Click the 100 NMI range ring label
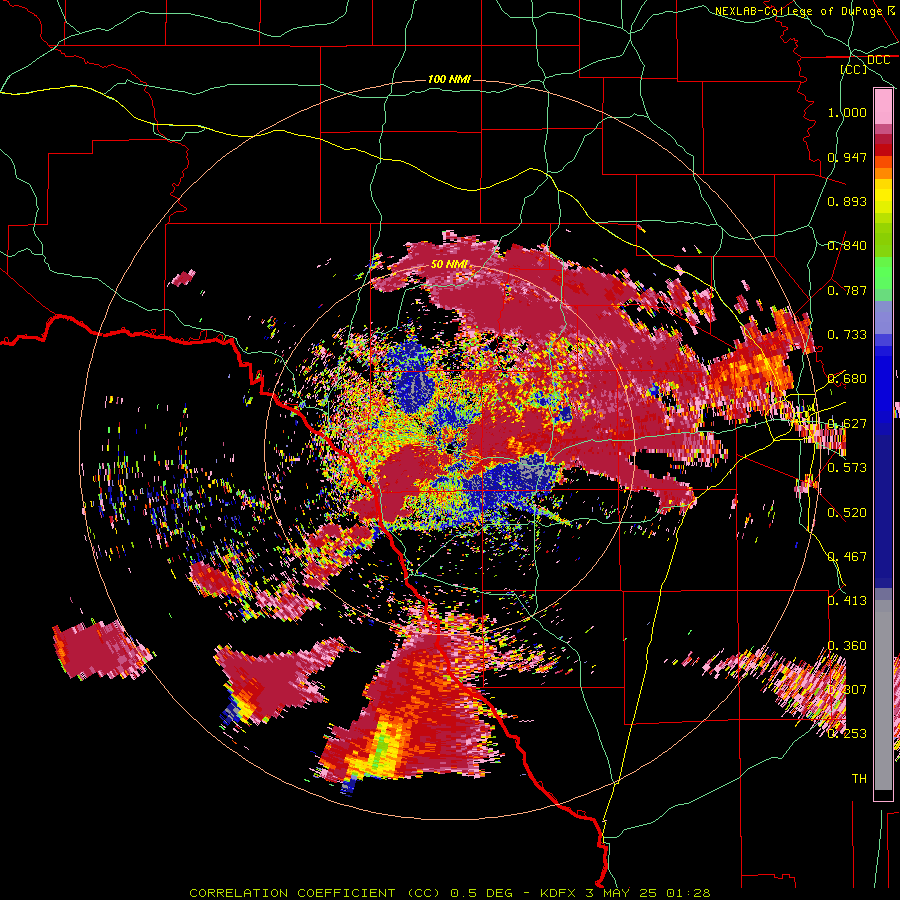 [x=449, y=79]
